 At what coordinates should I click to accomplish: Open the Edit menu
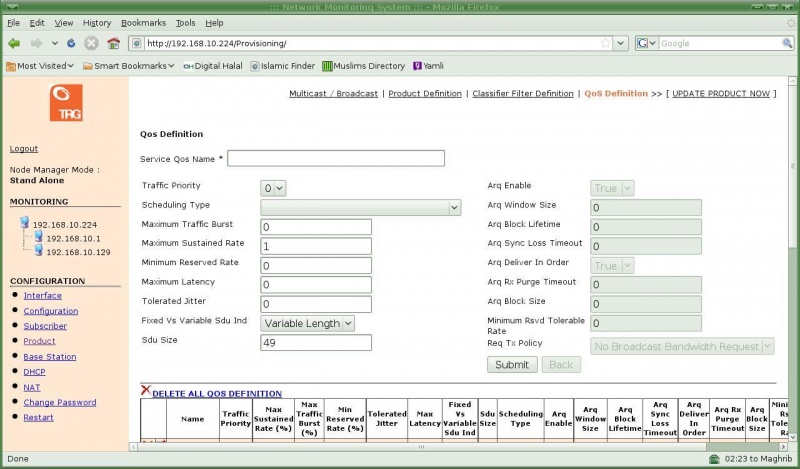coord(37,23)
